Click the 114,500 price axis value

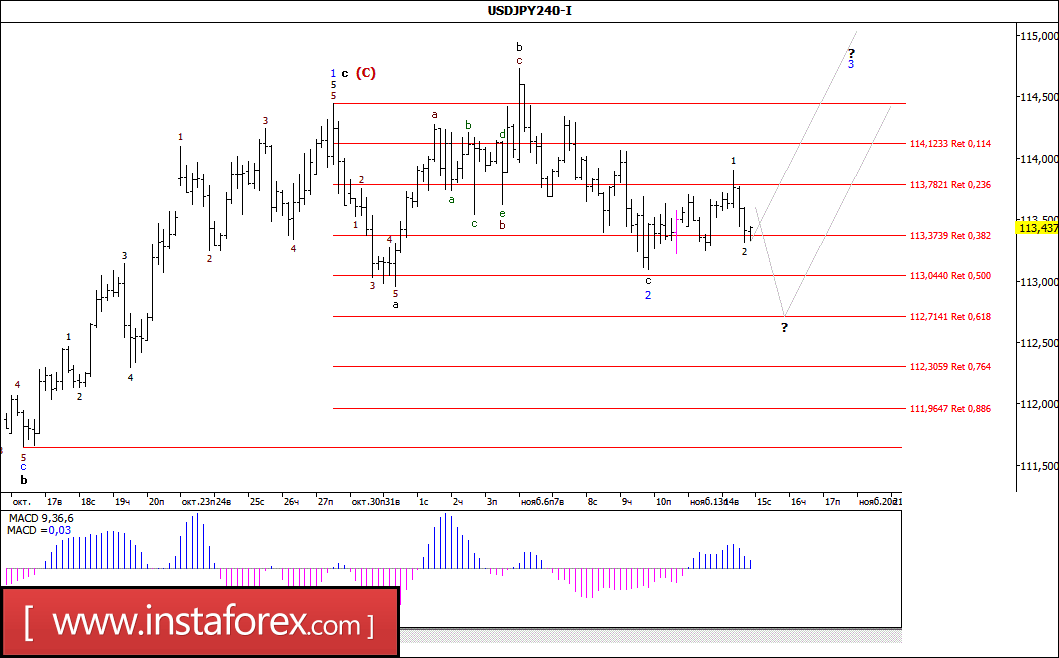tap(1040, 97)
